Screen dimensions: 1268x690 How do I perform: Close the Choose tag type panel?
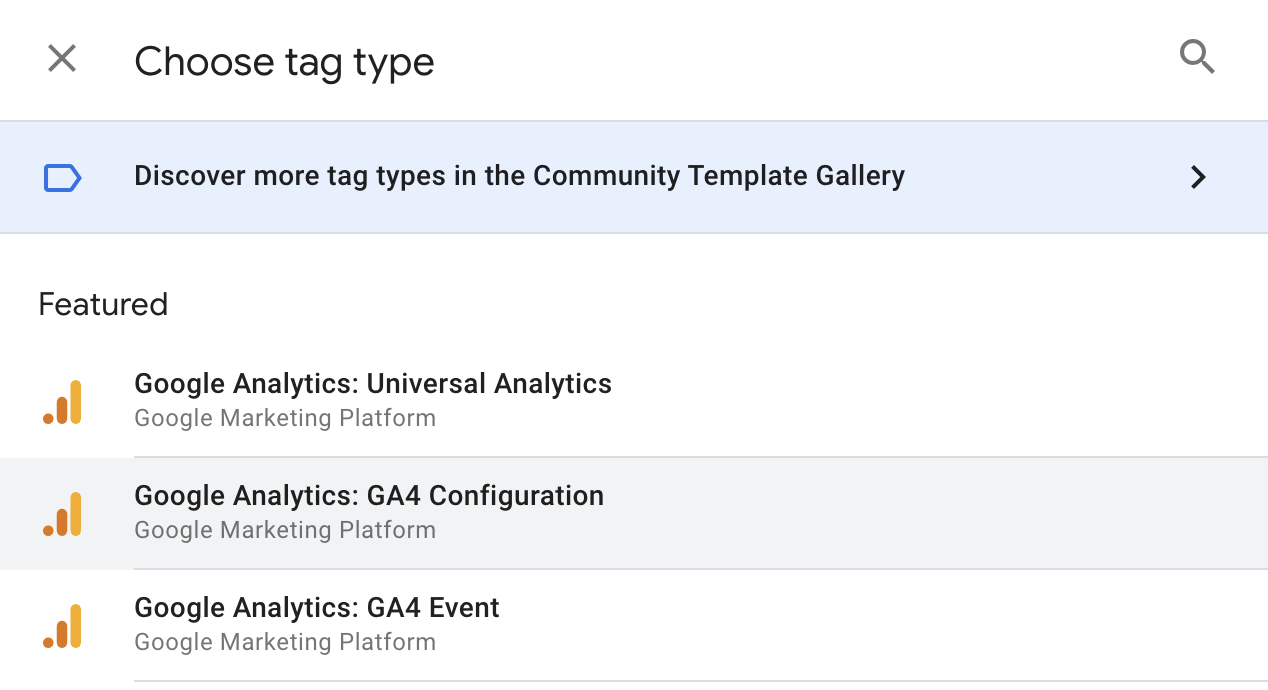62,59
